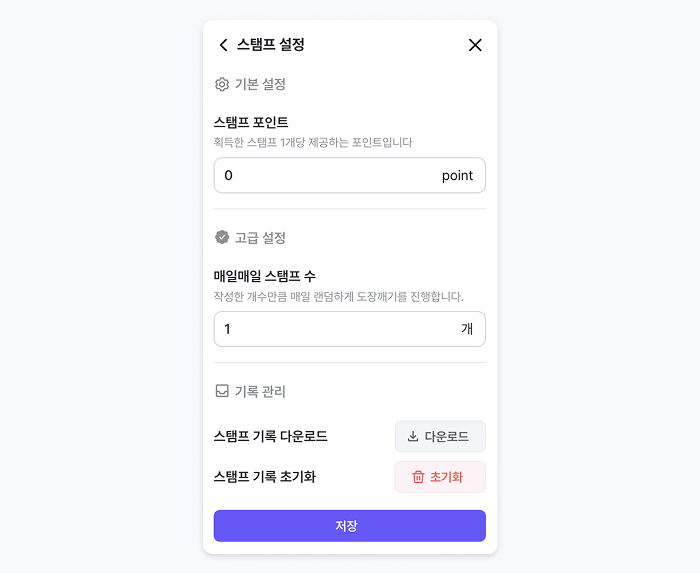Save settings with the 저장 button
700x573 pixels.
click(349, 526)
